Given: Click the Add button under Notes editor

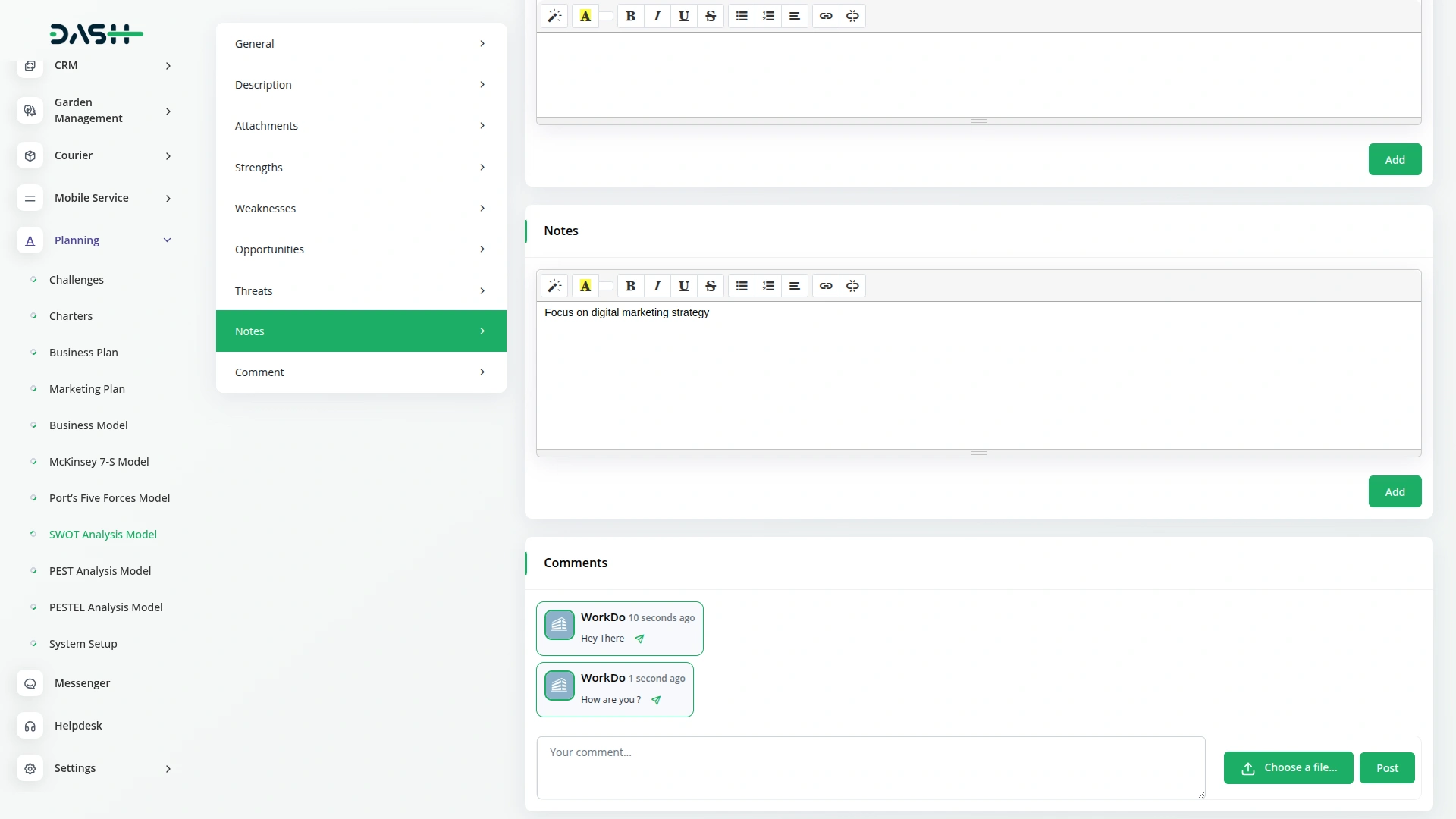Looking at the screenshot, I should click(x=1394, y=491).
